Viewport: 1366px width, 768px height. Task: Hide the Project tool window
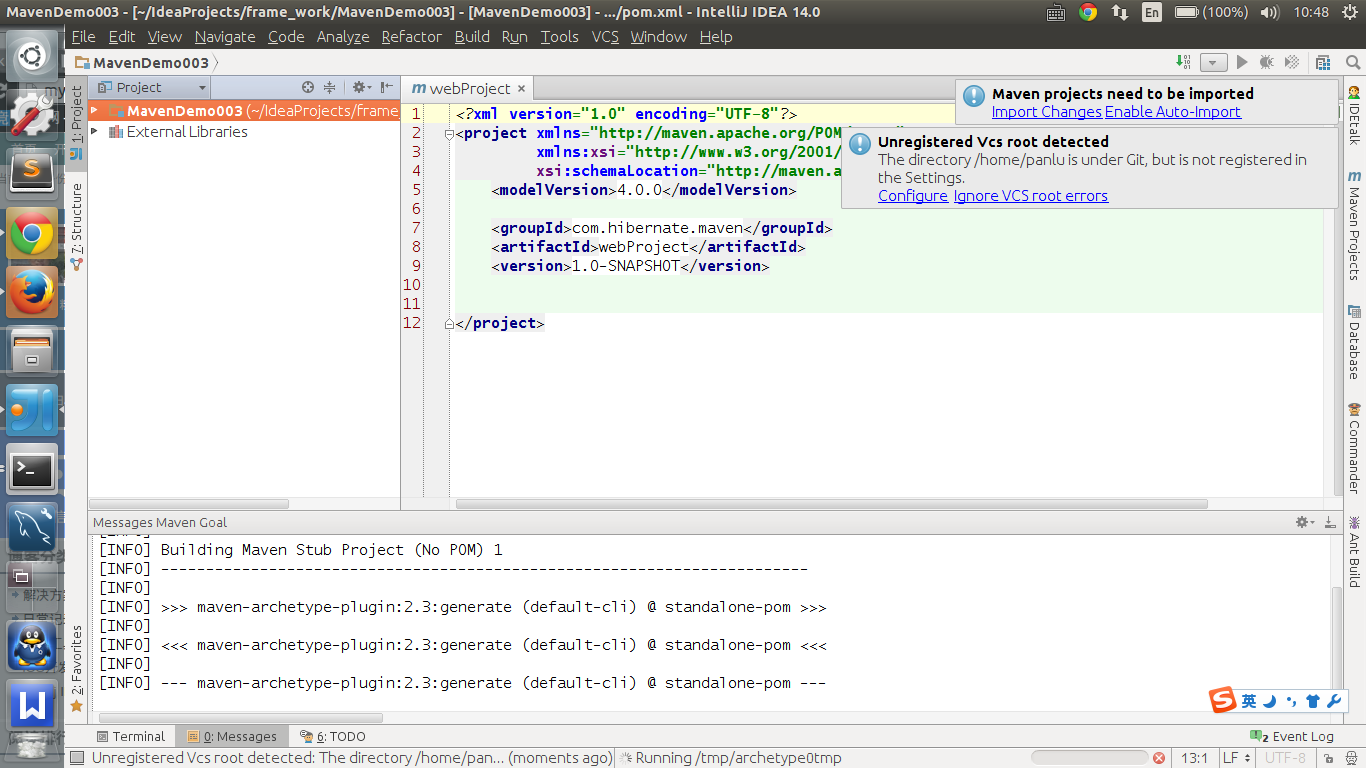tap(386, 88)
